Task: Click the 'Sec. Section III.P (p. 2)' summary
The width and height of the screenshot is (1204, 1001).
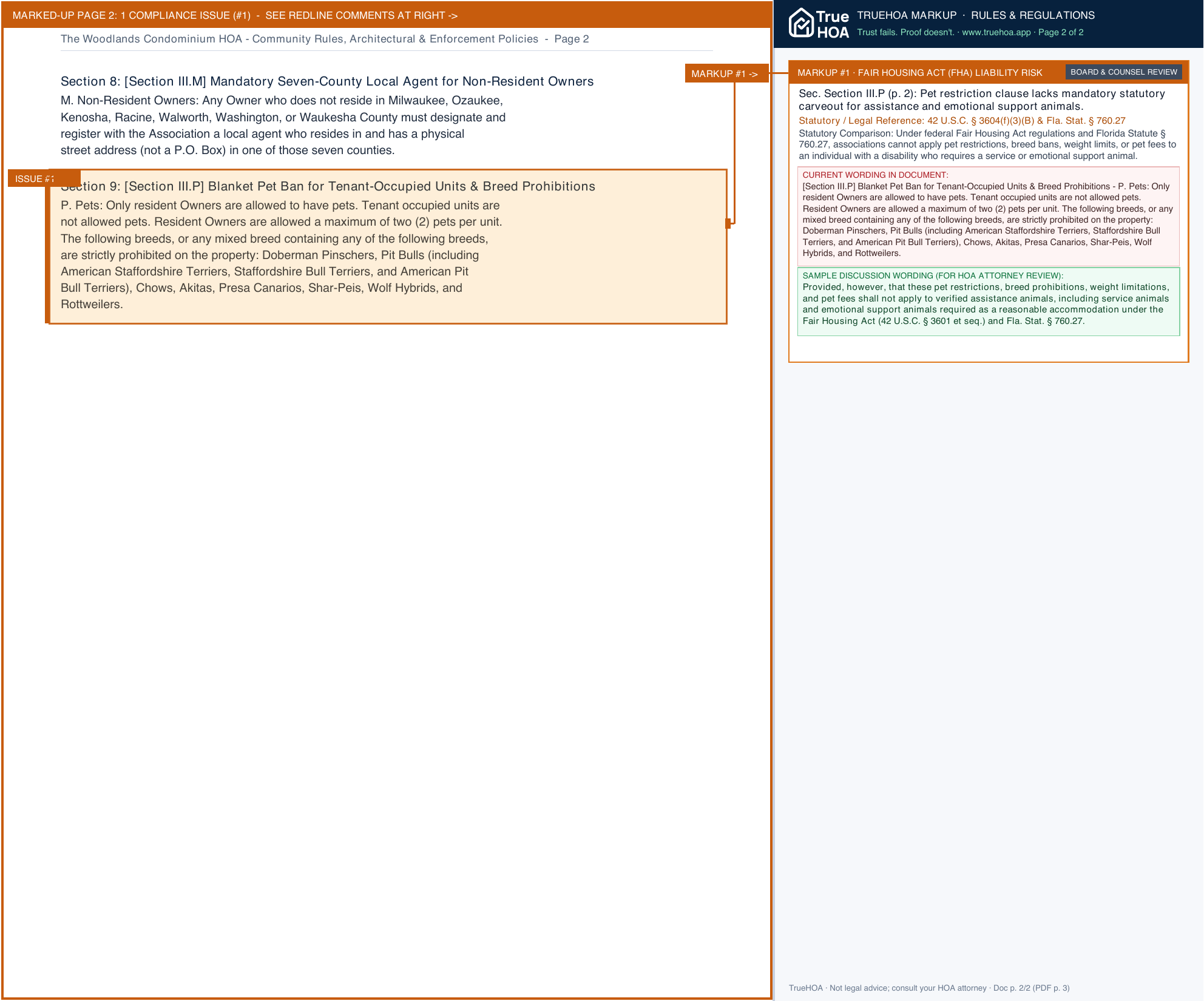Action: click(982, 99)
